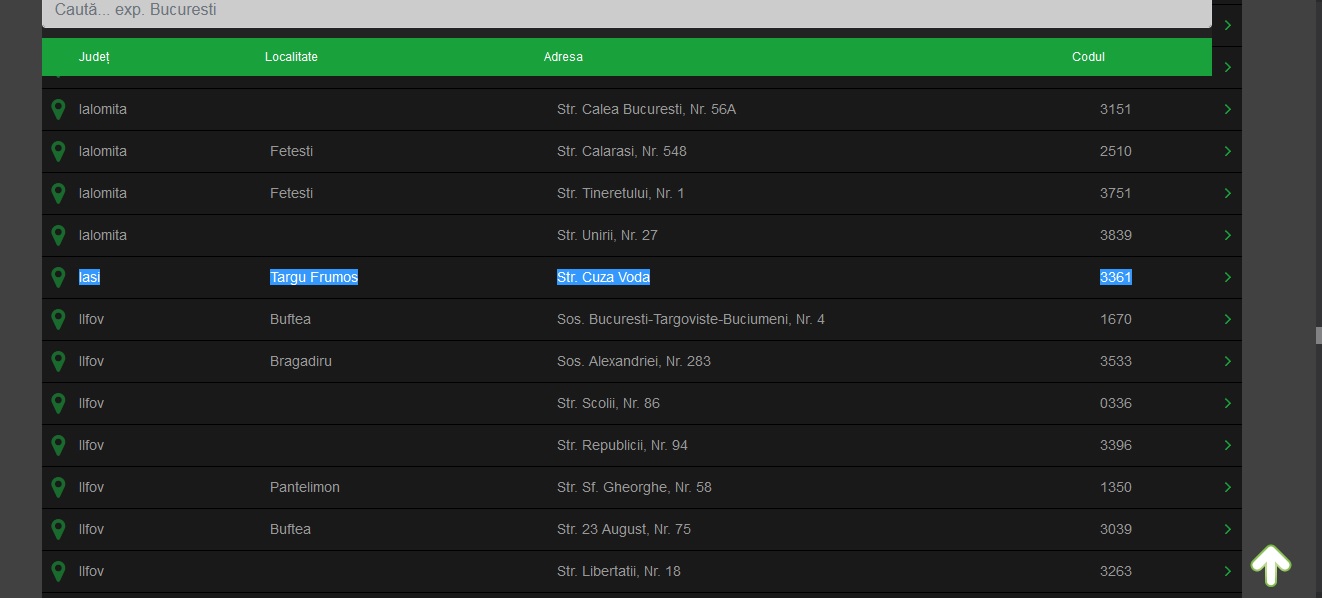Click the map pin for Str. 23 August row
This screenshot has height=601, width=1322.
point(58,529)
